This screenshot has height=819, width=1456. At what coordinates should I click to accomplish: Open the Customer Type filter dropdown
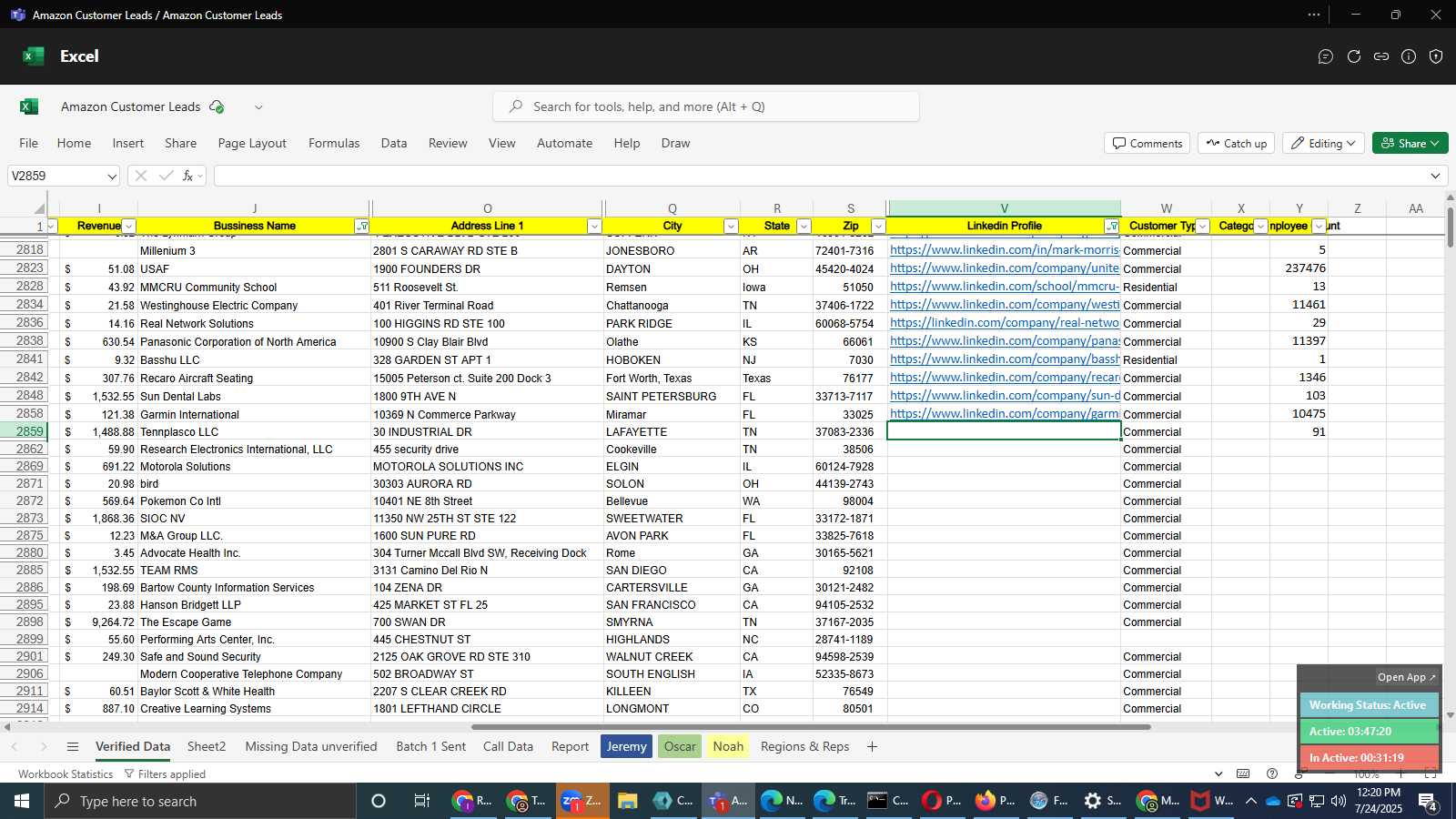(1202, 226)
